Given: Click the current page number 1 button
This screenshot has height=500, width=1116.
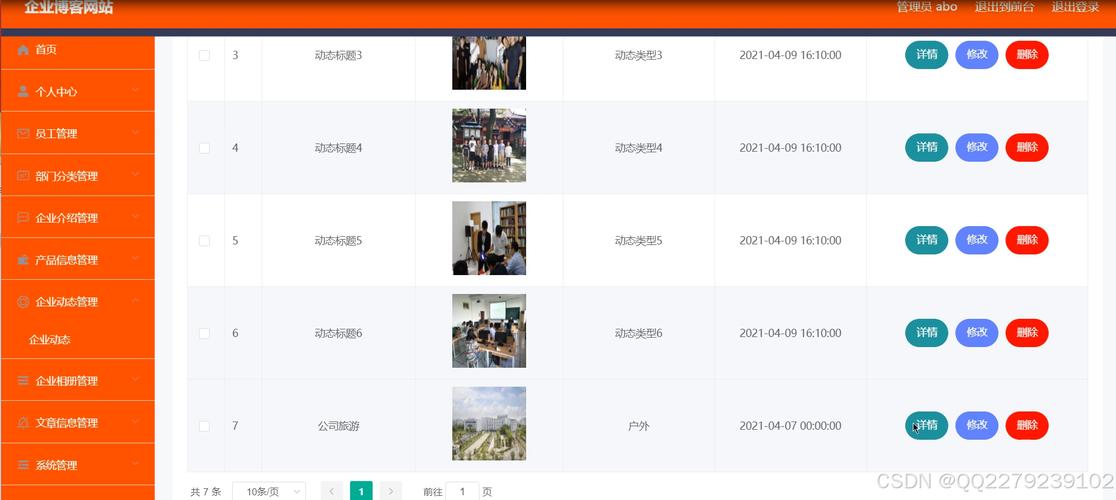Looking at the screenshot, I should (x=362, y=491).
